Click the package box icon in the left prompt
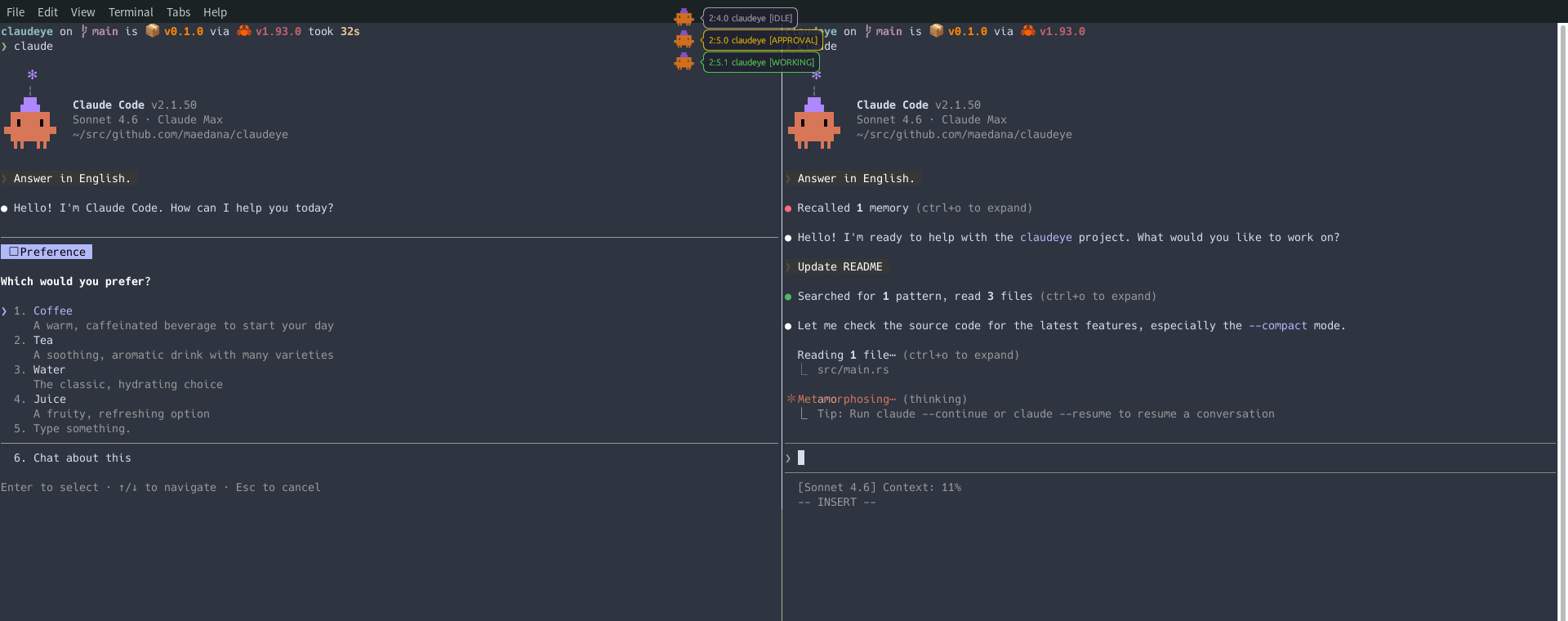Viewport: 1568px width, 621px height. [153, 31]
